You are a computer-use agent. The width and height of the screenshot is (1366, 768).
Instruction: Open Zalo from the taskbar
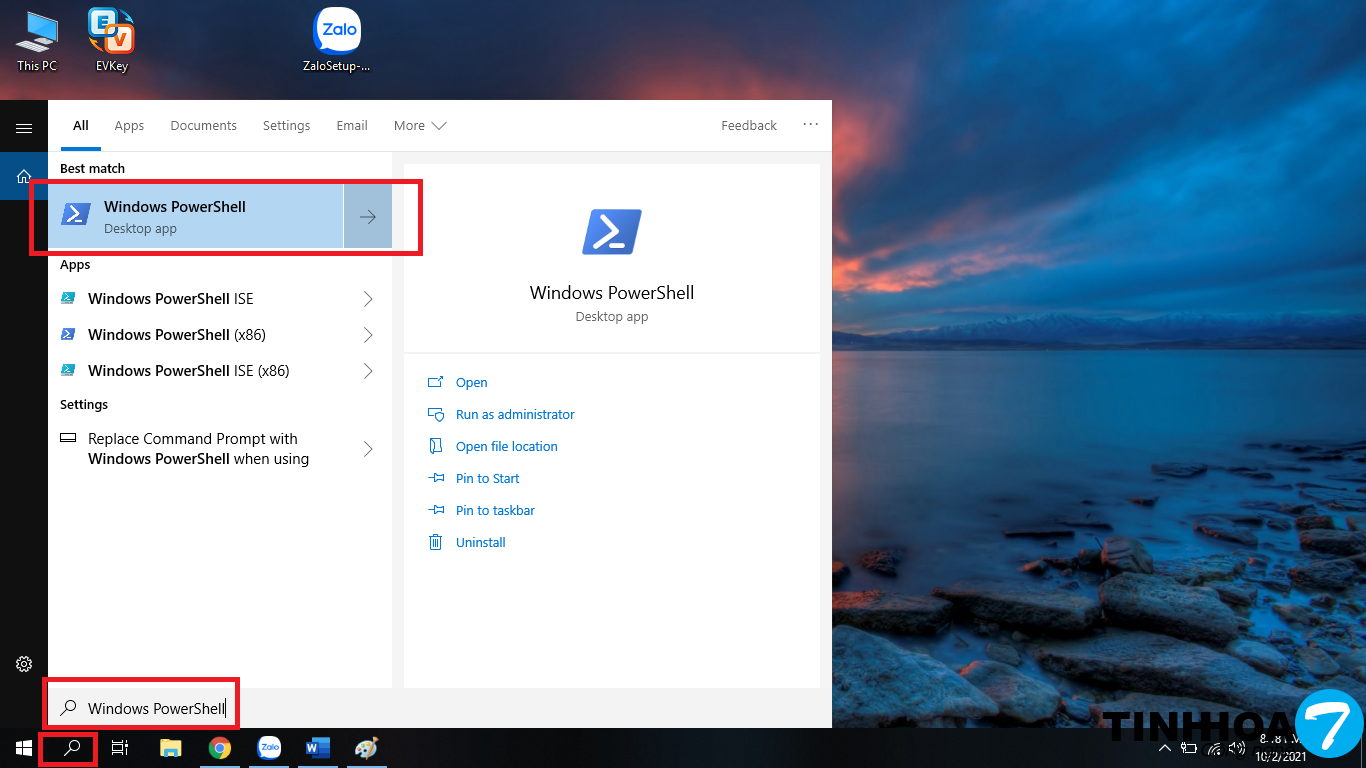pyautogui.click(x=269, y=748)
